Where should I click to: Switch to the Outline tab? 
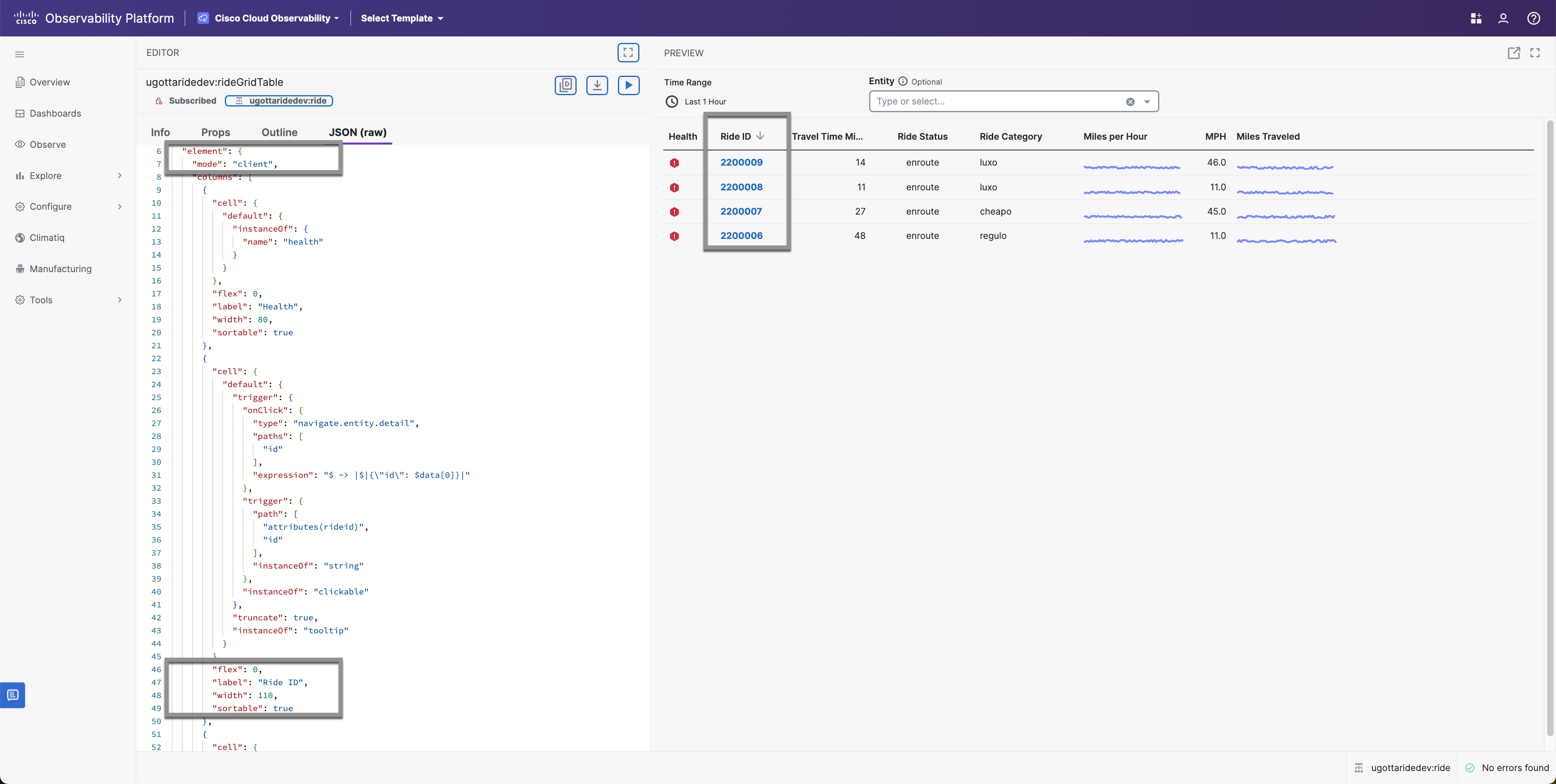pyautogui.click(x=279, y=132)
